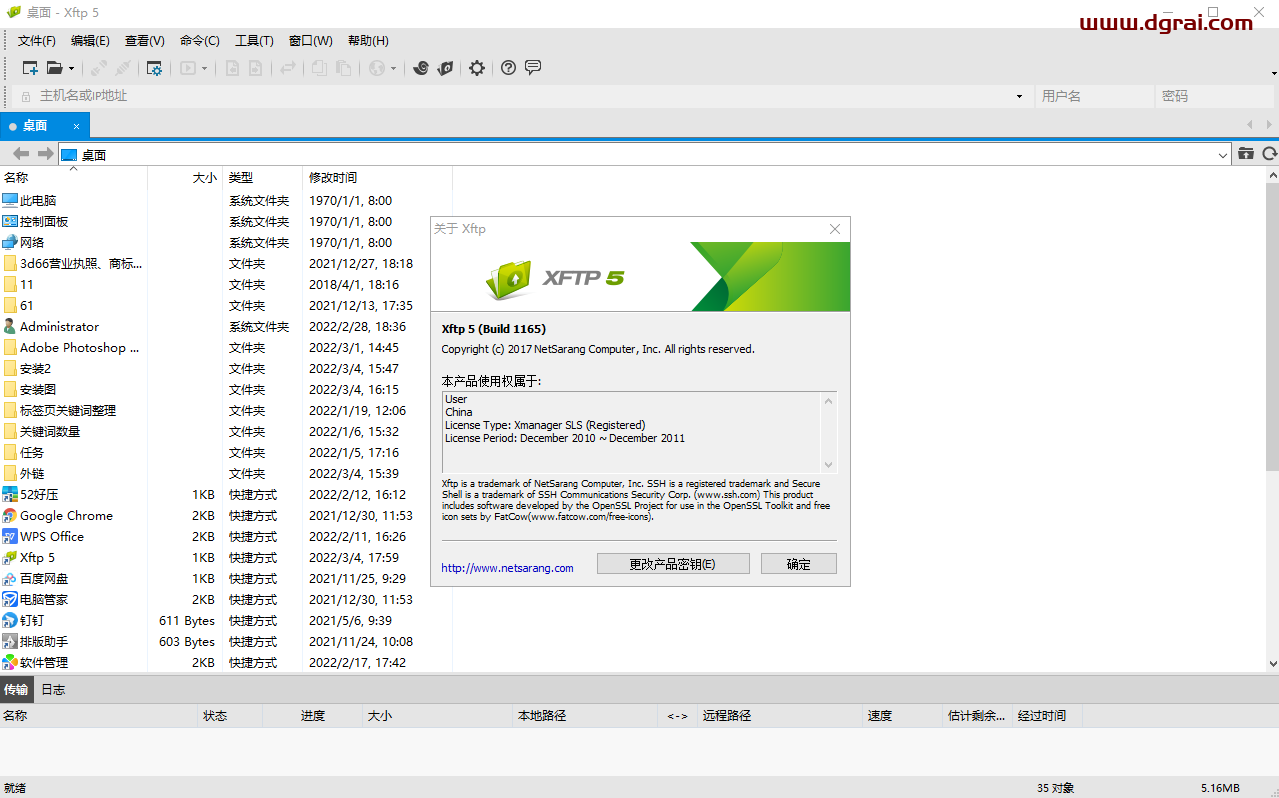Click the greyed-out transfer arrows icon
This screenshot has height=798, width=1279.
(x=288, y=68)
